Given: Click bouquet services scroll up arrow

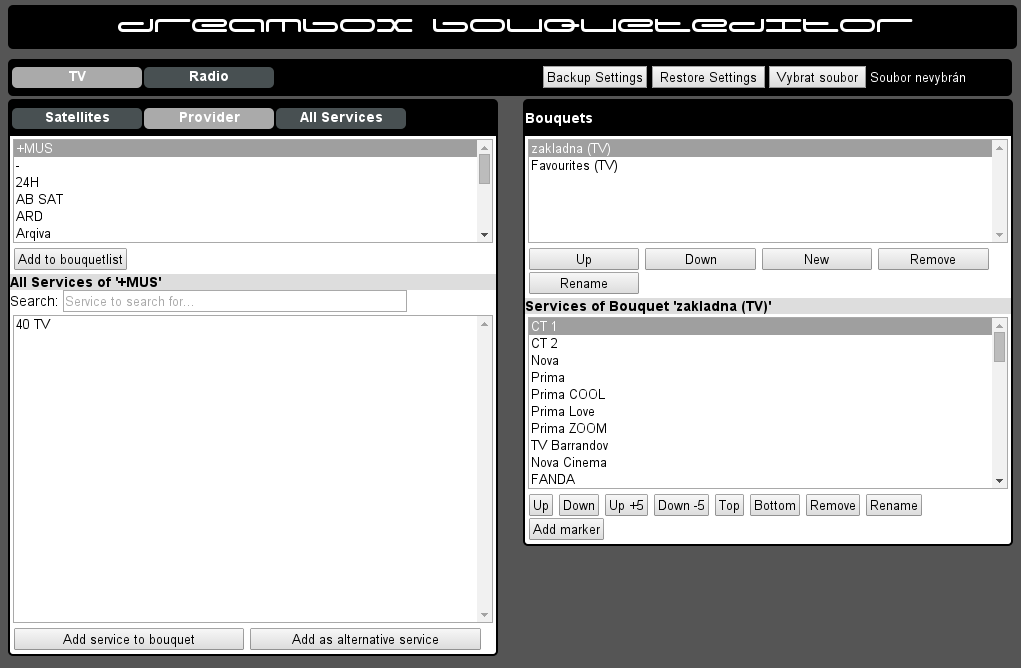Looking at the screenshot, I should tap(1000, 325).
